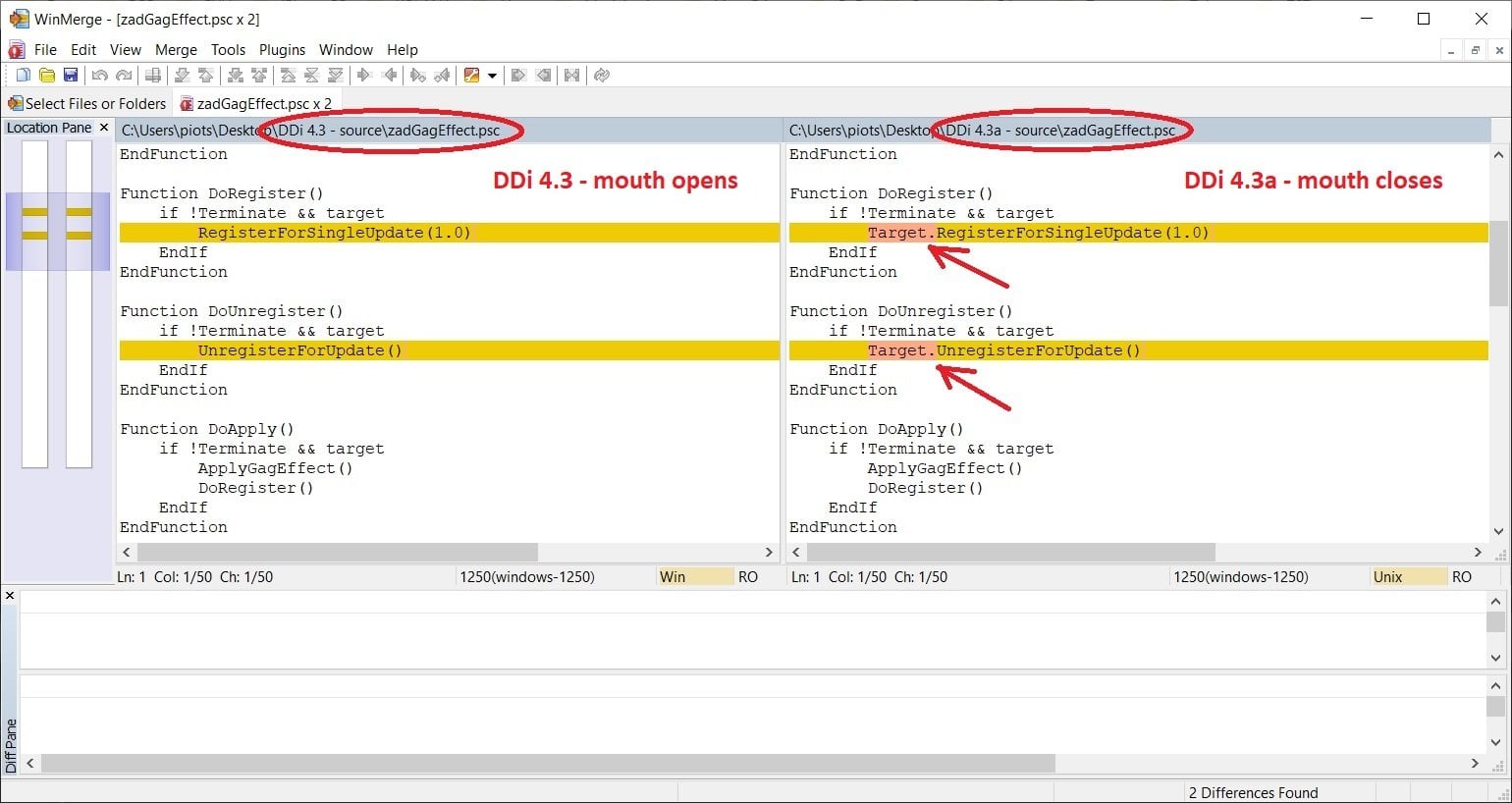1512x803 pixels.
Task: Click left pane UnregisterForUpdate() line
Action: pos(449,350)
